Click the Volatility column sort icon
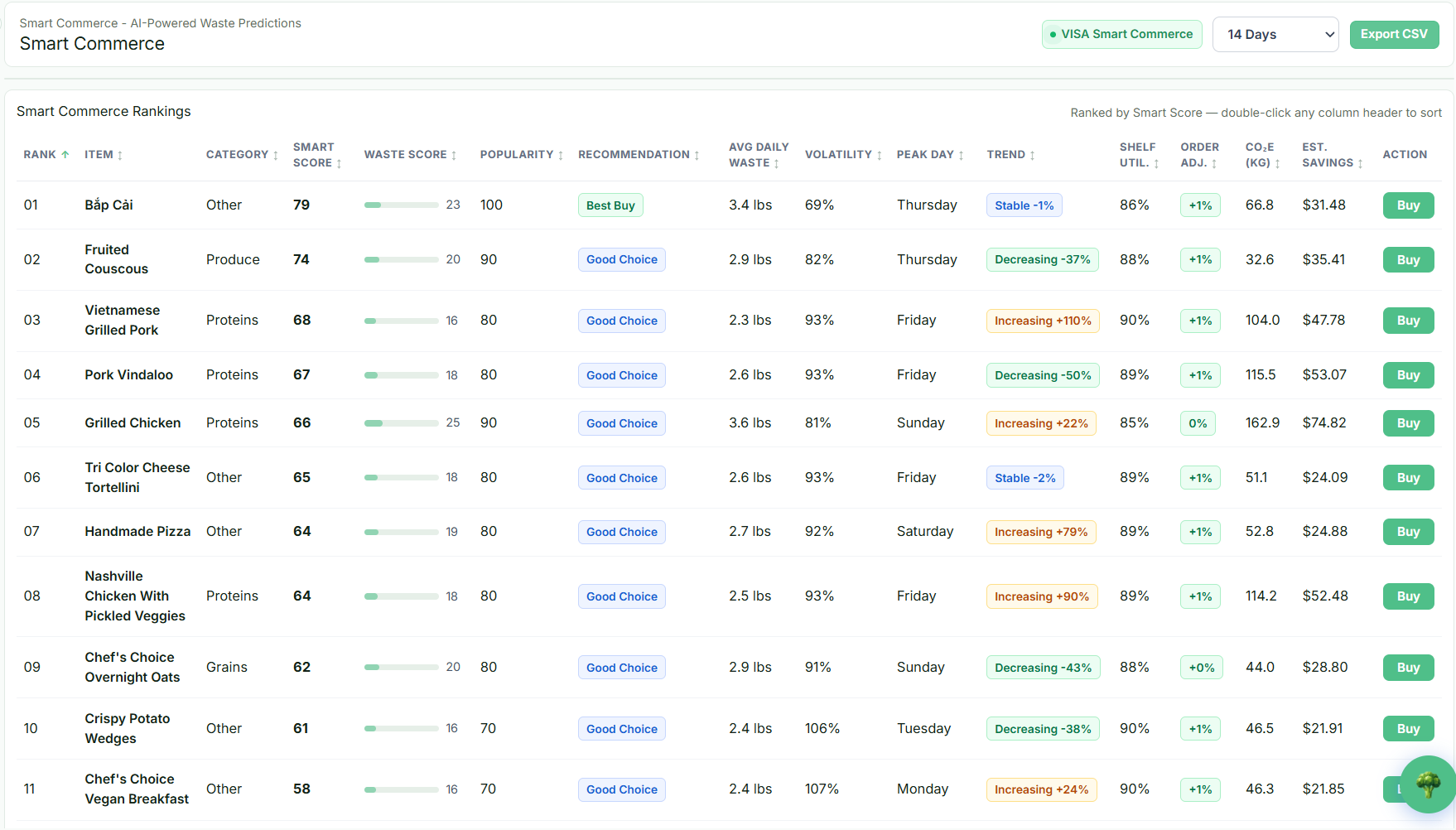 [x=880, y=156]
